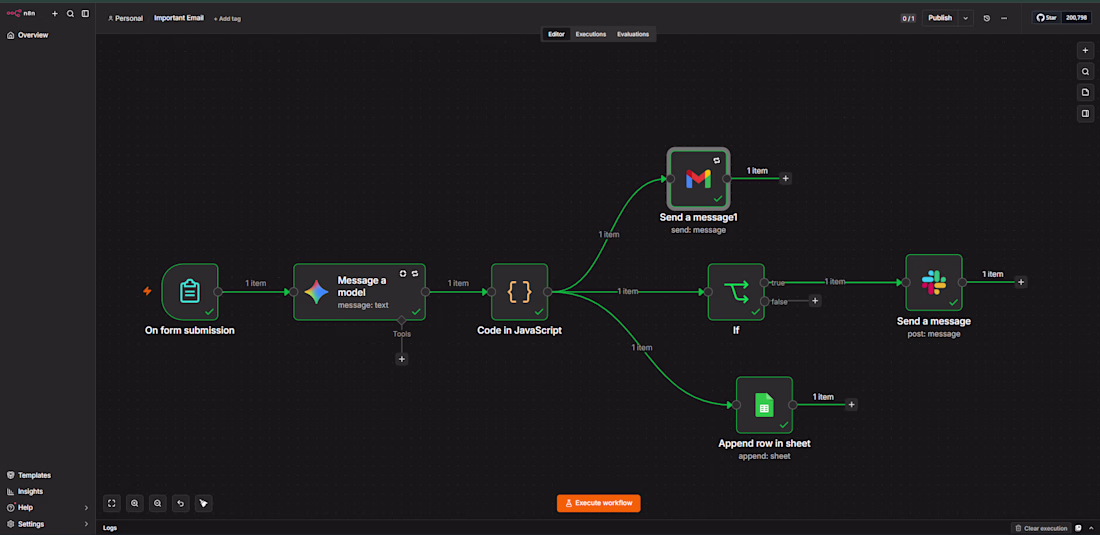
Task: Open workflow history with the clock icon
Action: click(x=986, y=18)
